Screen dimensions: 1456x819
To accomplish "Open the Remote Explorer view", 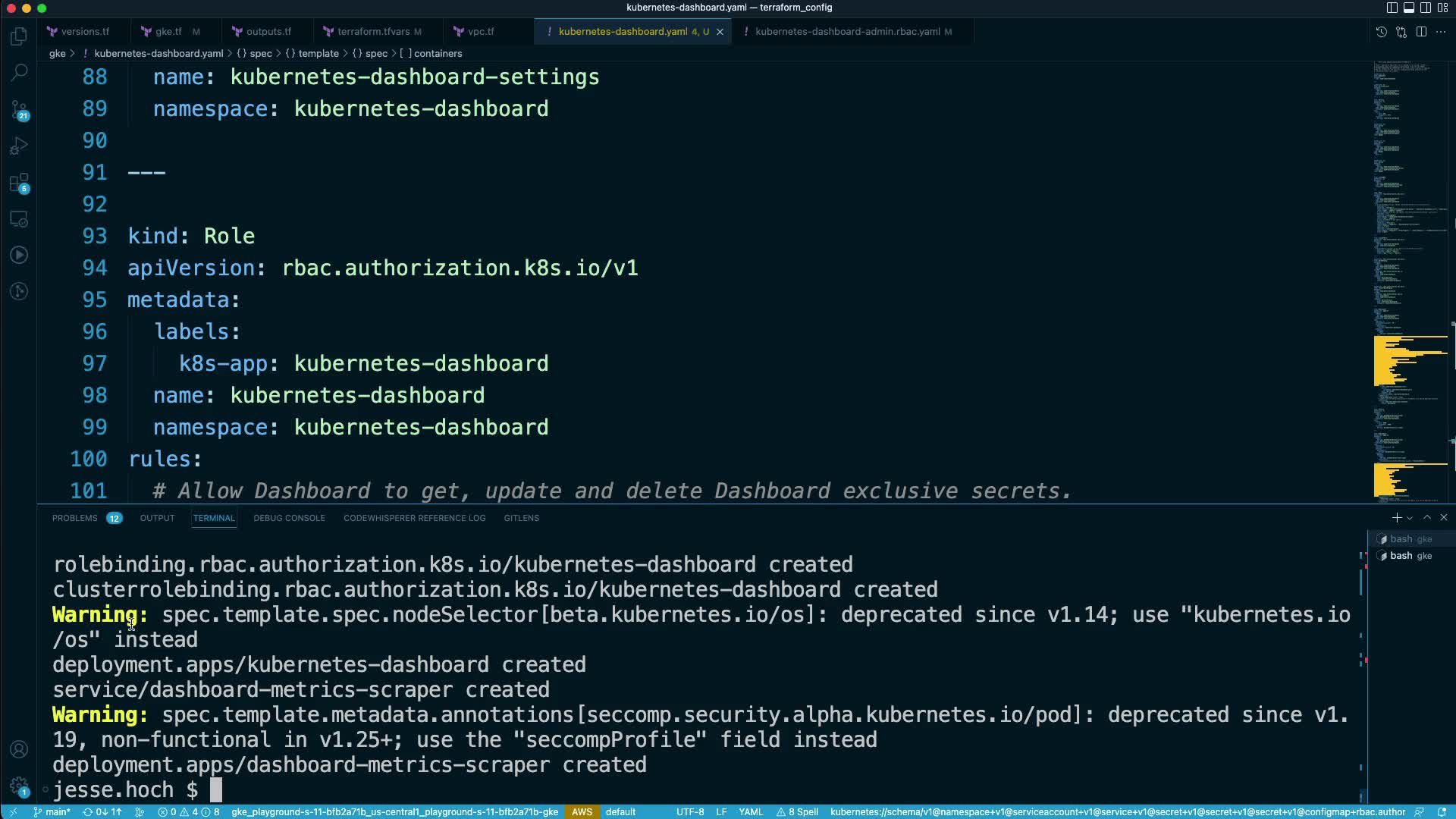I will (x=19, y=219).
